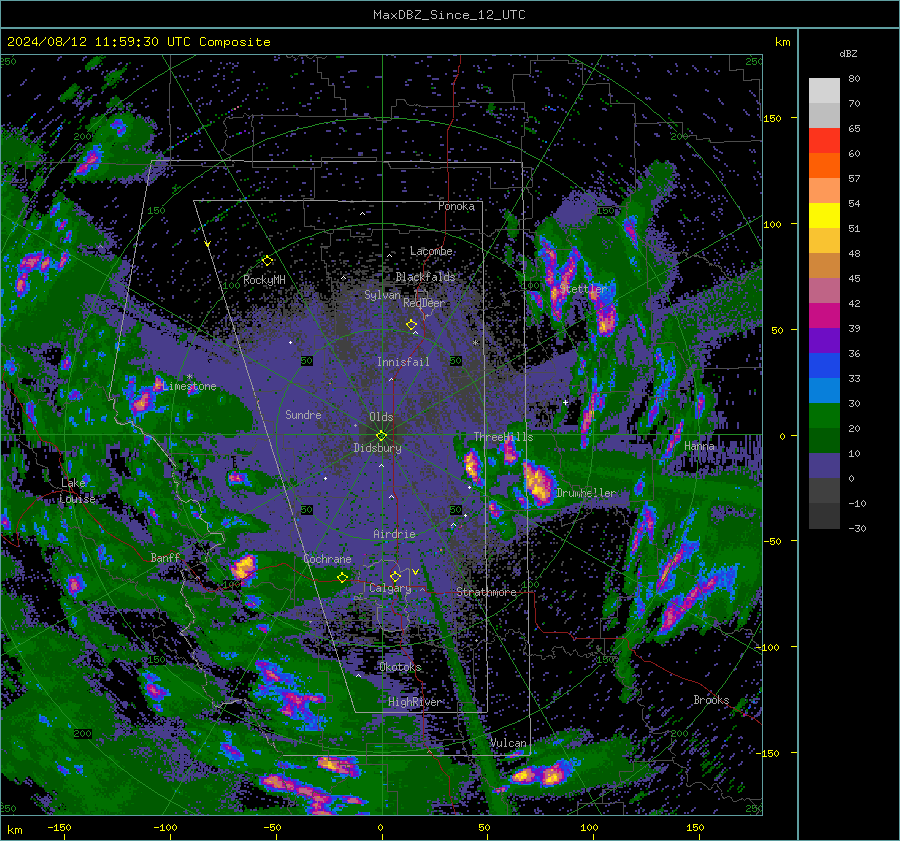Click the Okotoks city label
This screenshot has width=900, height=841.
pyautogui.click(x=400, y=667)
